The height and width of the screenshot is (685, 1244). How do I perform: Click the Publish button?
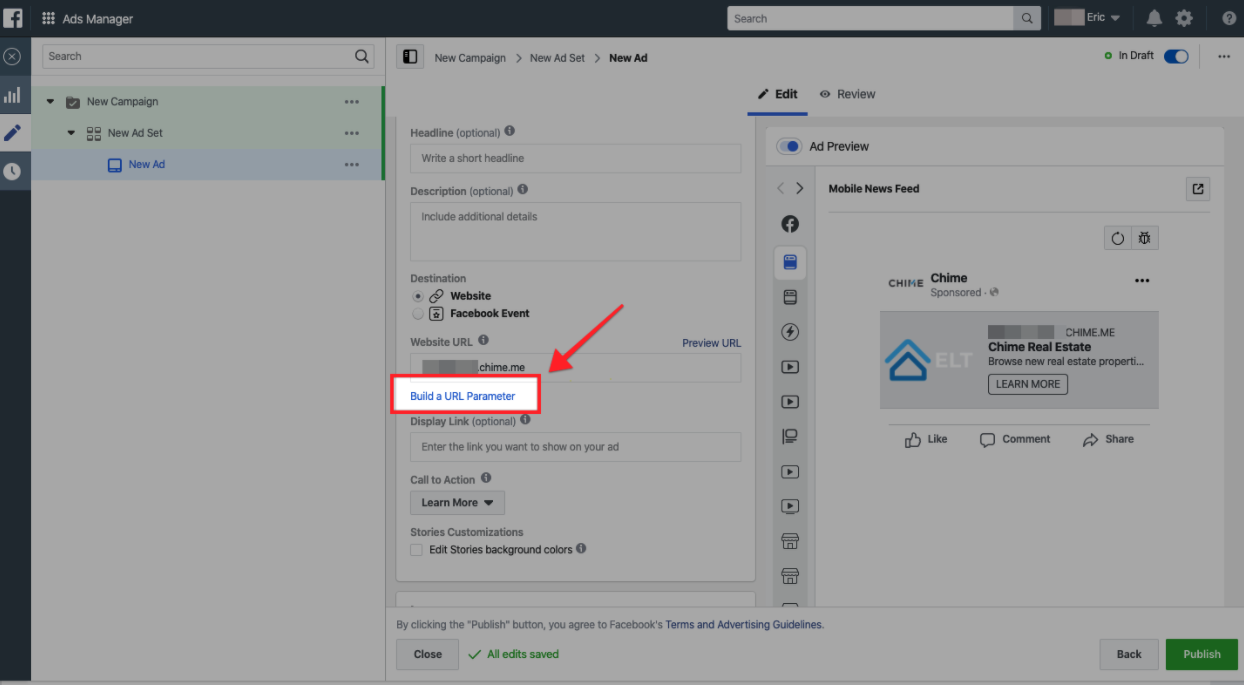click(1202, 654)
